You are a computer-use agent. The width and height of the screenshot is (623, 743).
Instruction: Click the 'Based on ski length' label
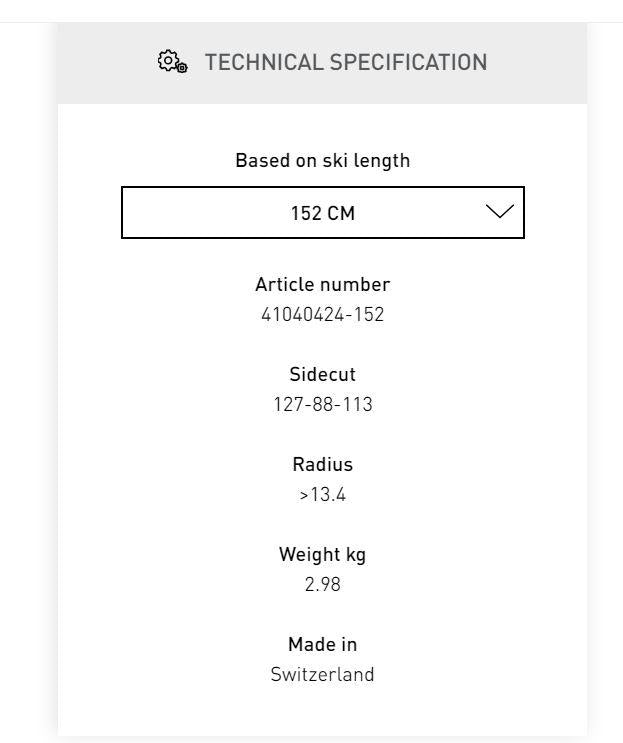(x=322, y=161)
